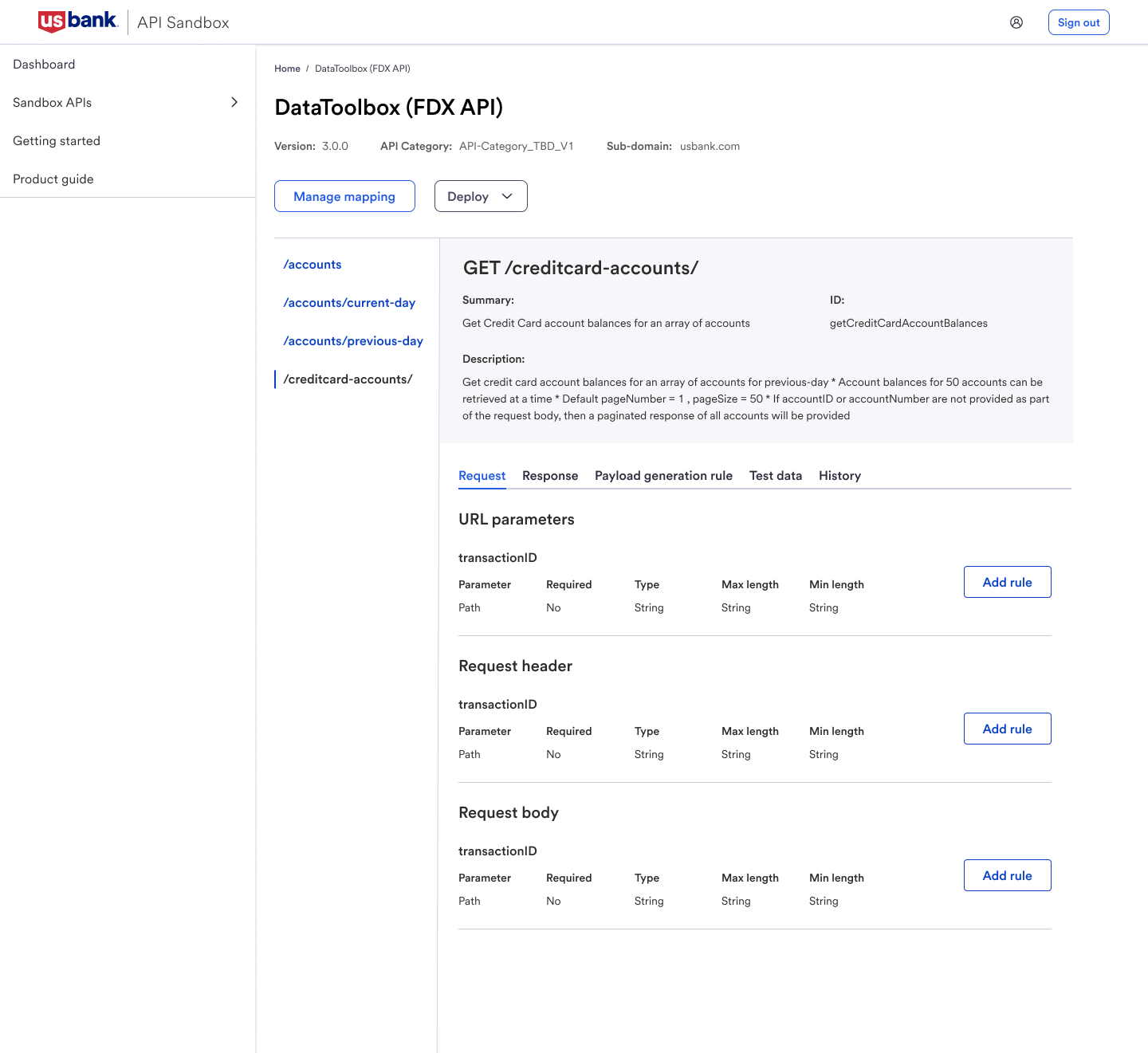
Task: Go to Getting started
Action: tap(57, 141)
